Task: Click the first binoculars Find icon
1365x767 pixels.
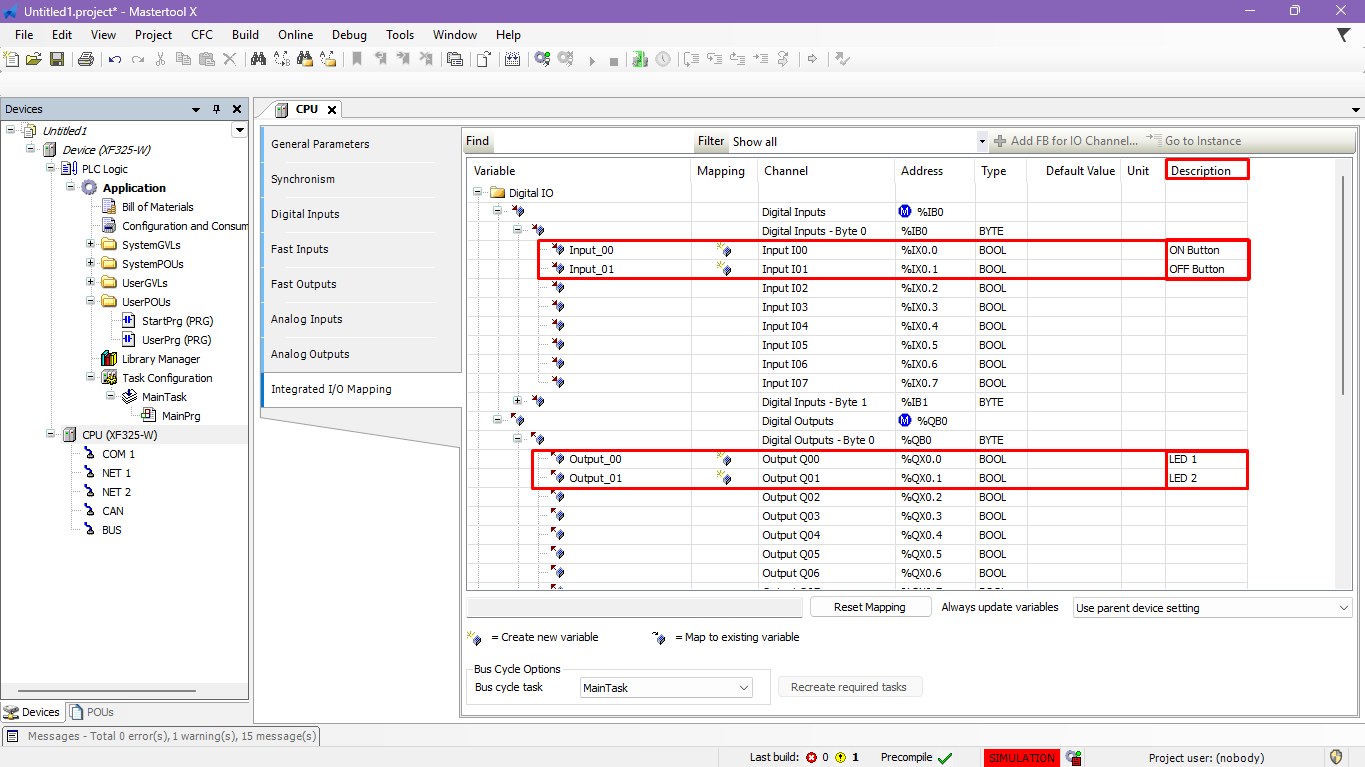Action: pos(258,59)
